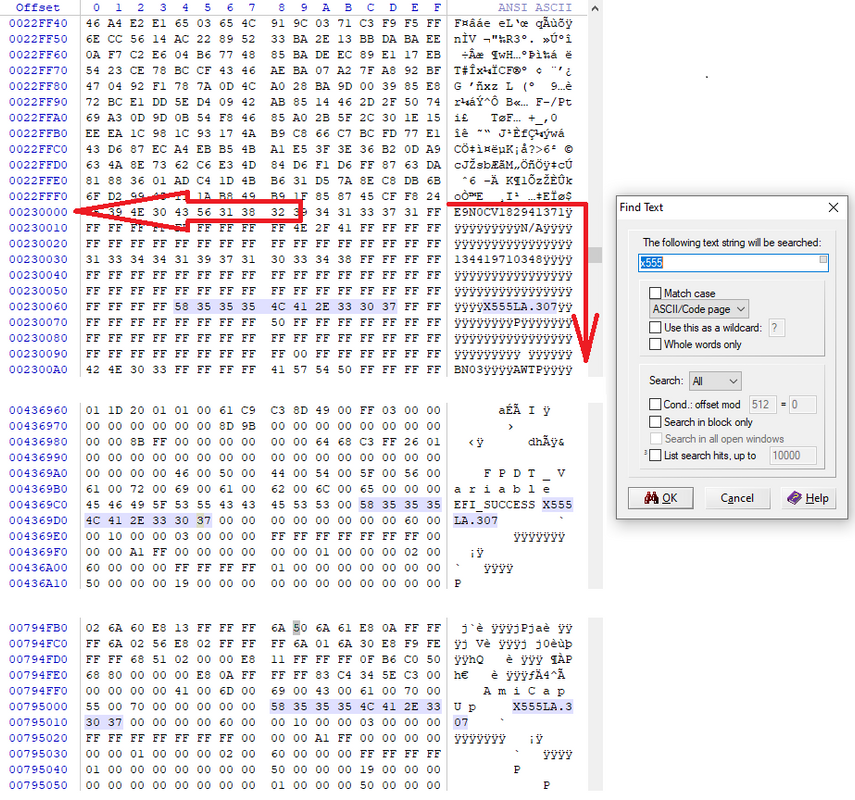Click the small icon inside the search string field
This screenshot has width=855, height=800.
coord(823,260)
